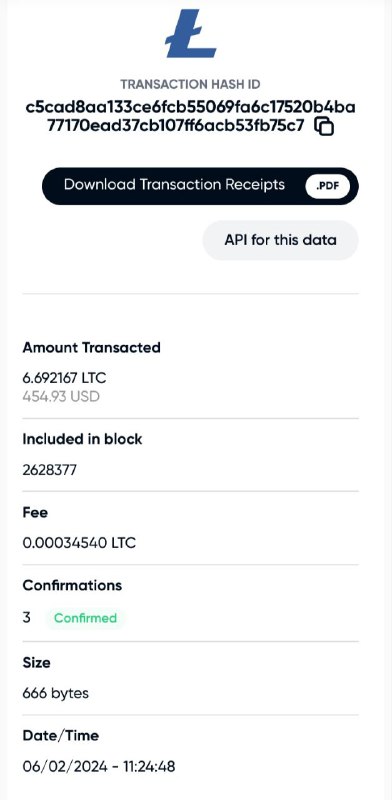This screenshot has height=800, width=392.
Task: Click the Included in block heading
Action: 82,439
